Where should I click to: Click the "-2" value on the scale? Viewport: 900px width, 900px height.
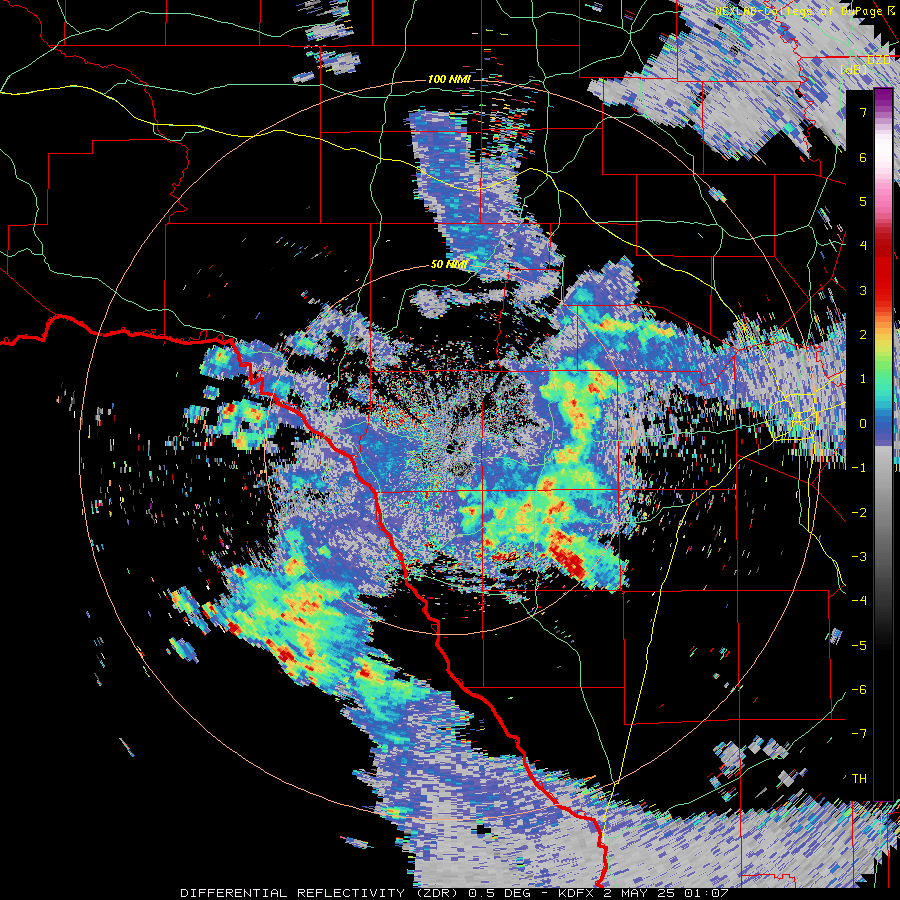[x=859, y=512]
